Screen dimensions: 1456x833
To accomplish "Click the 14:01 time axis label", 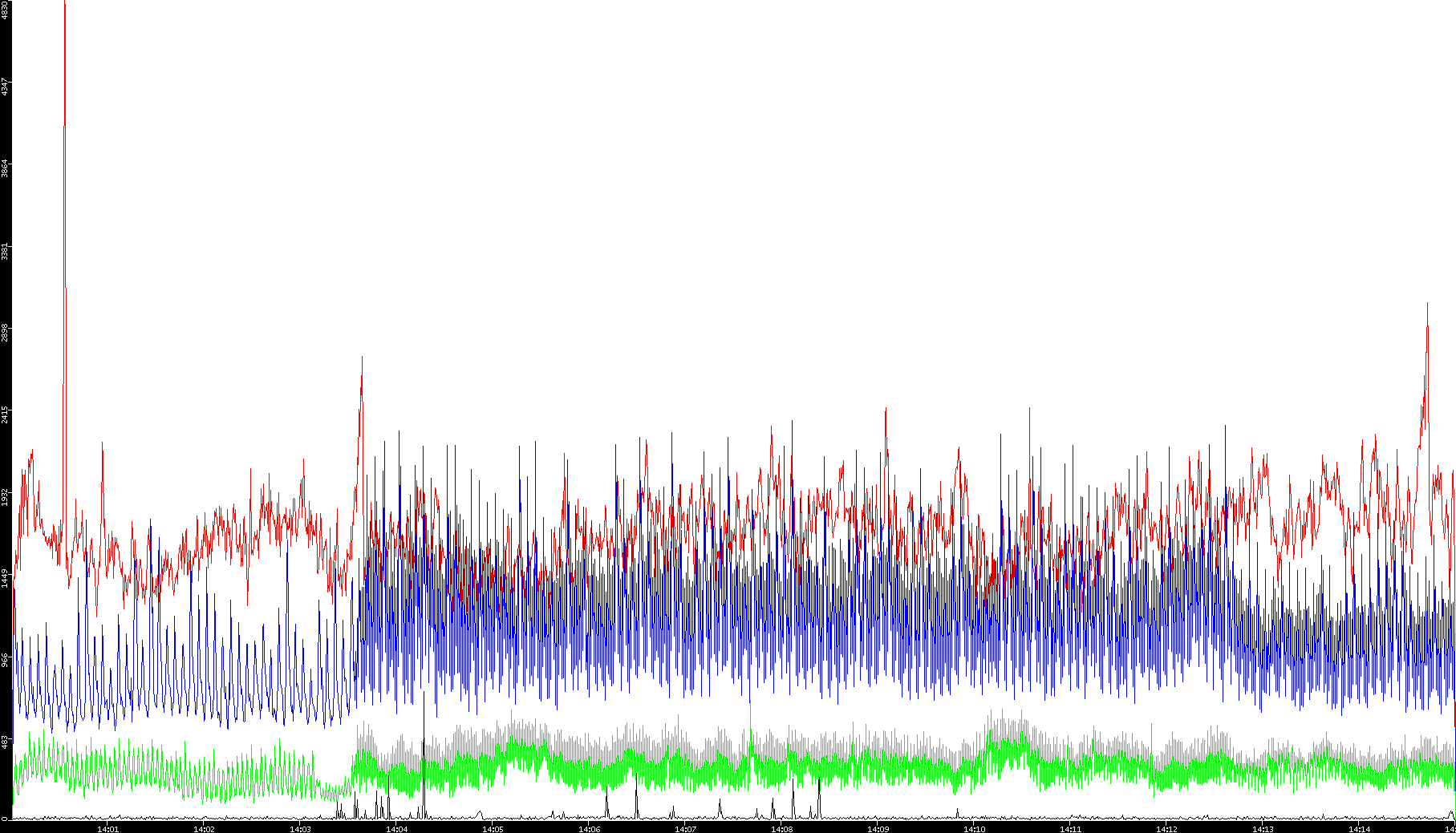I will click(x=107, y=829).
